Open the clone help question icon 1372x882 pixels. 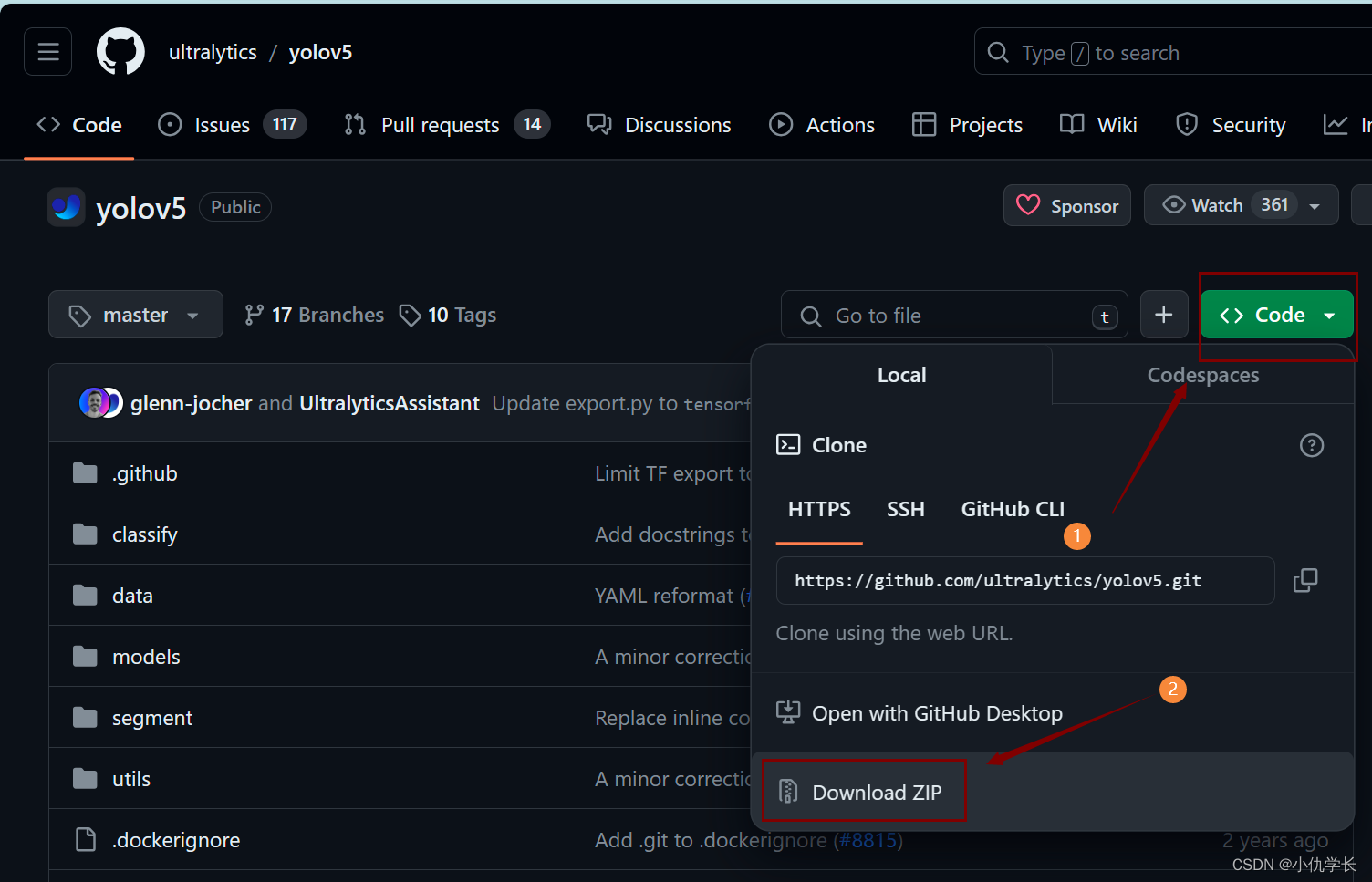(1312, 445)
